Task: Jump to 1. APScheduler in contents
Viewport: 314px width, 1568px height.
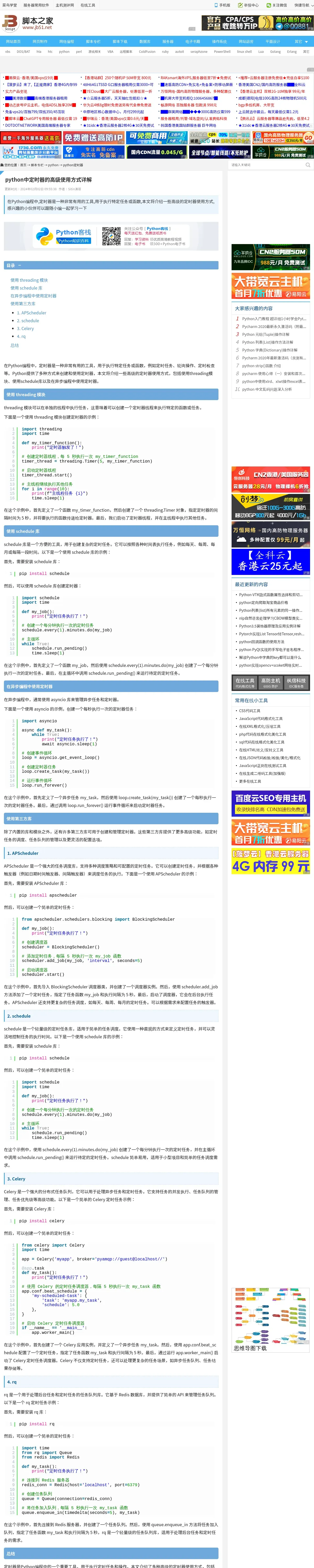Action: pos(32,313)
